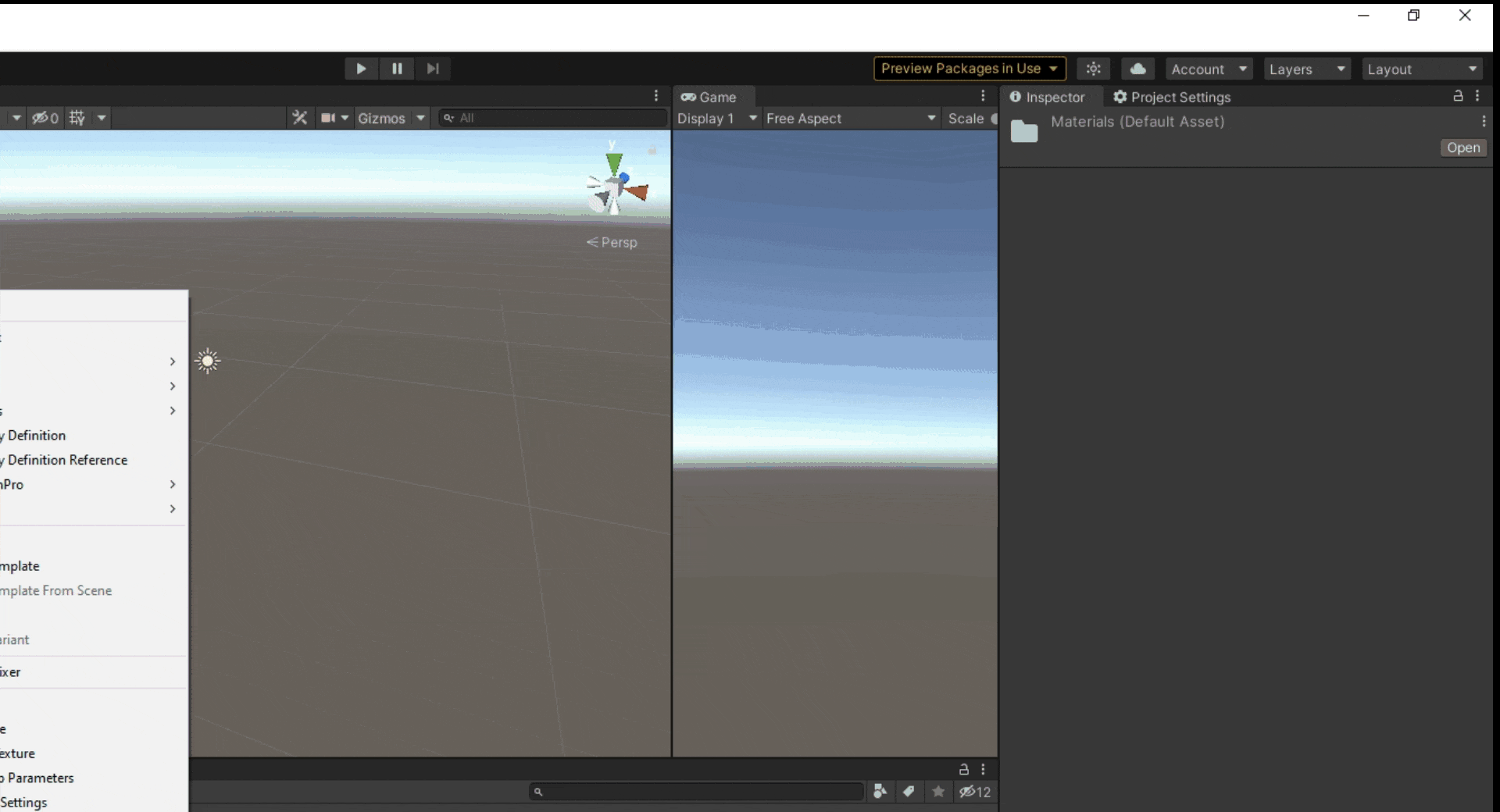This screenshot has width=1500, height=812.
Task: Click the Open button for Materials asset
Action: (x=1462, y=148)
